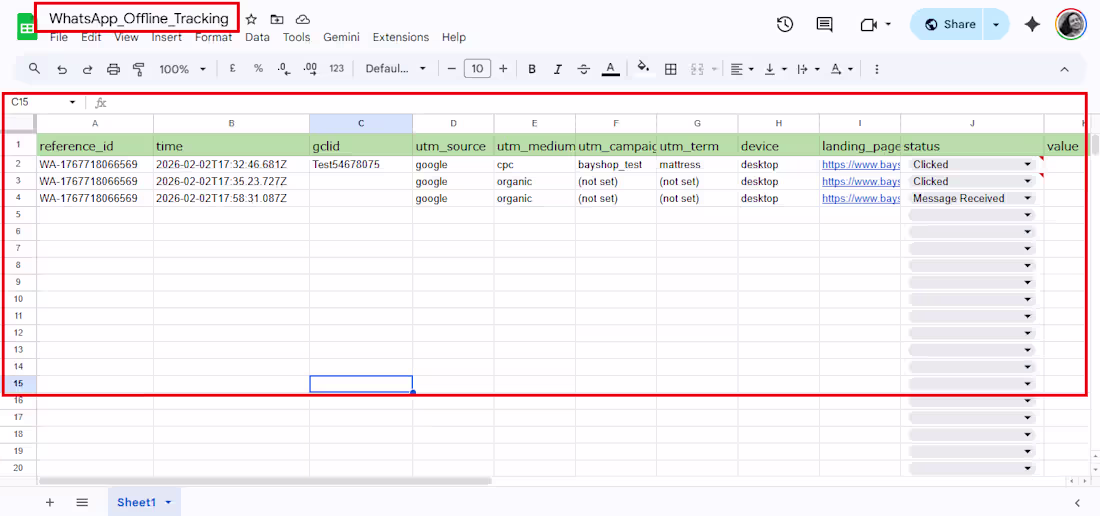Click the move to folder icon
1100x516 pixels.
pyautogui.click(x=277, y=20)
